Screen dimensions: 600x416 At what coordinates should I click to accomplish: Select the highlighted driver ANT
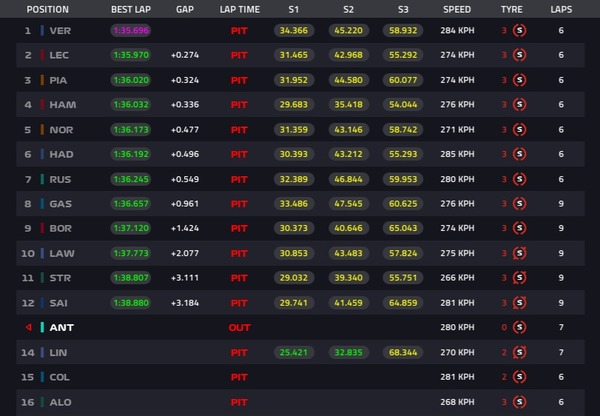click(x=62, y=328)
